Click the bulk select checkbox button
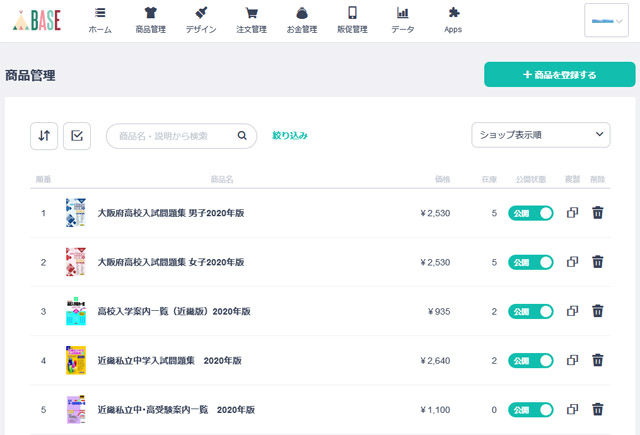 (77, 136)
